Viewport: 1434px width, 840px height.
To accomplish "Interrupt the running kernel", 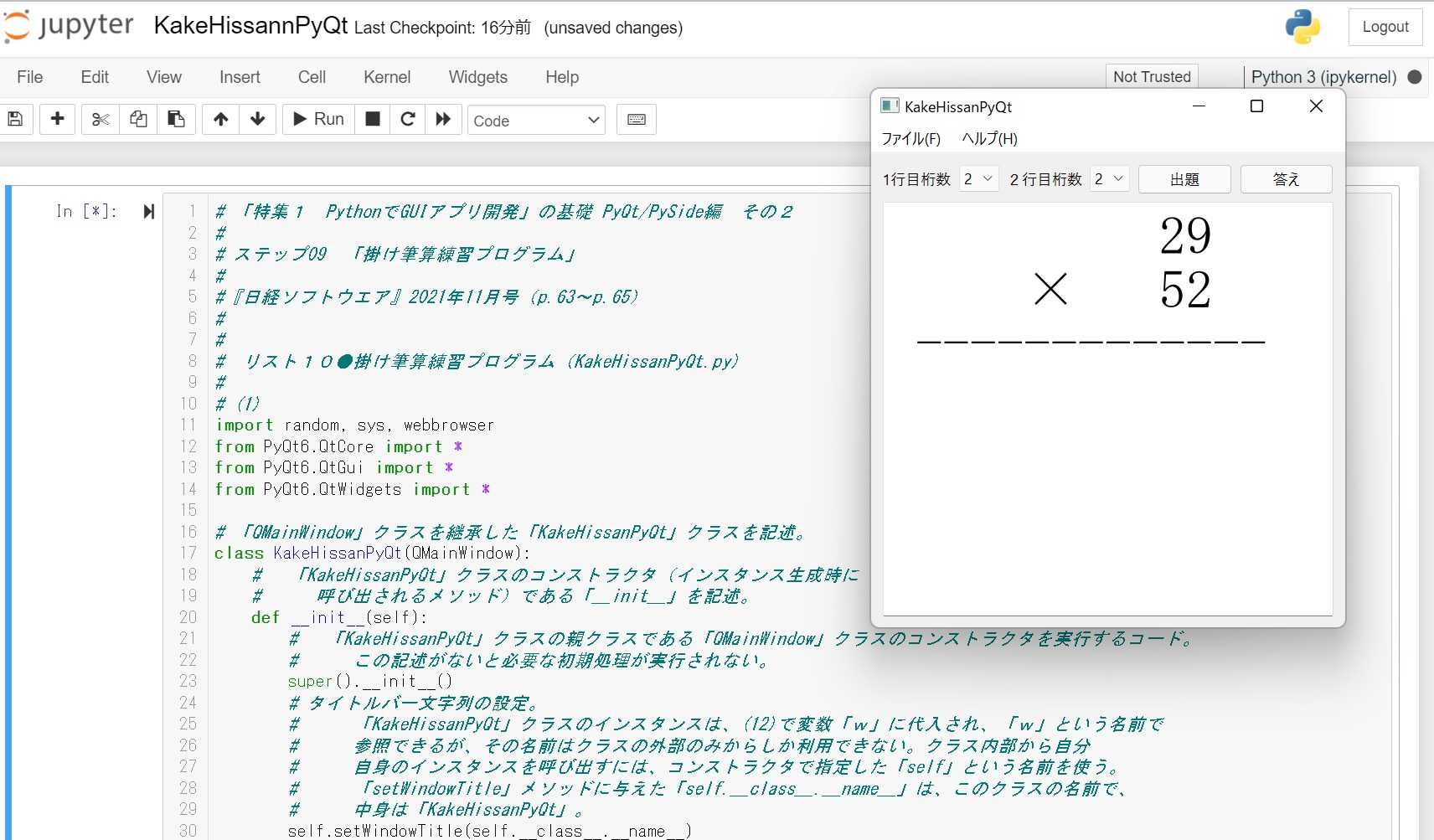I will coord(372,119).
